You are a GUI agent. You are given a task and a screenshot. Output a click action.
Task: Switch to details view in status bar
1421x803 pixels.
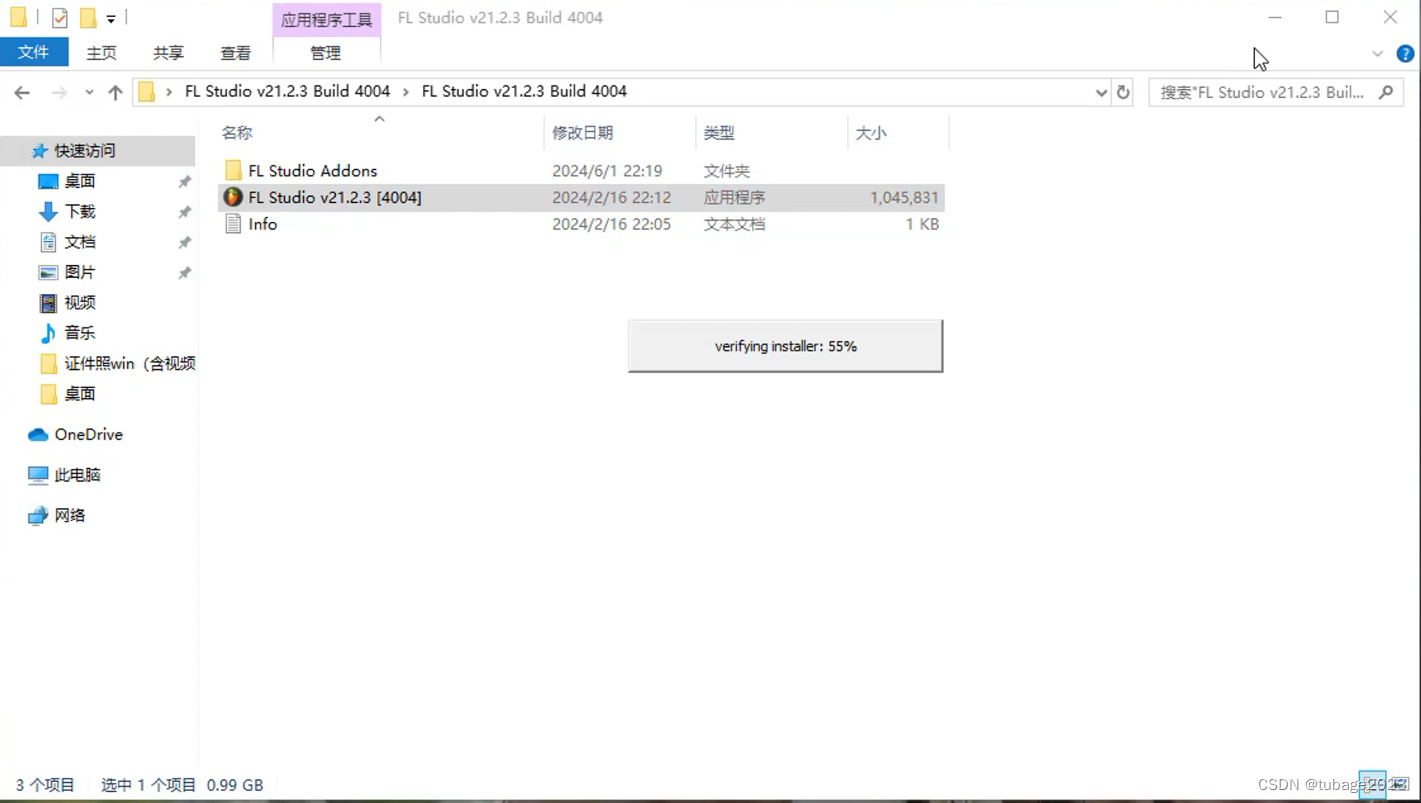click(1373, 785)
